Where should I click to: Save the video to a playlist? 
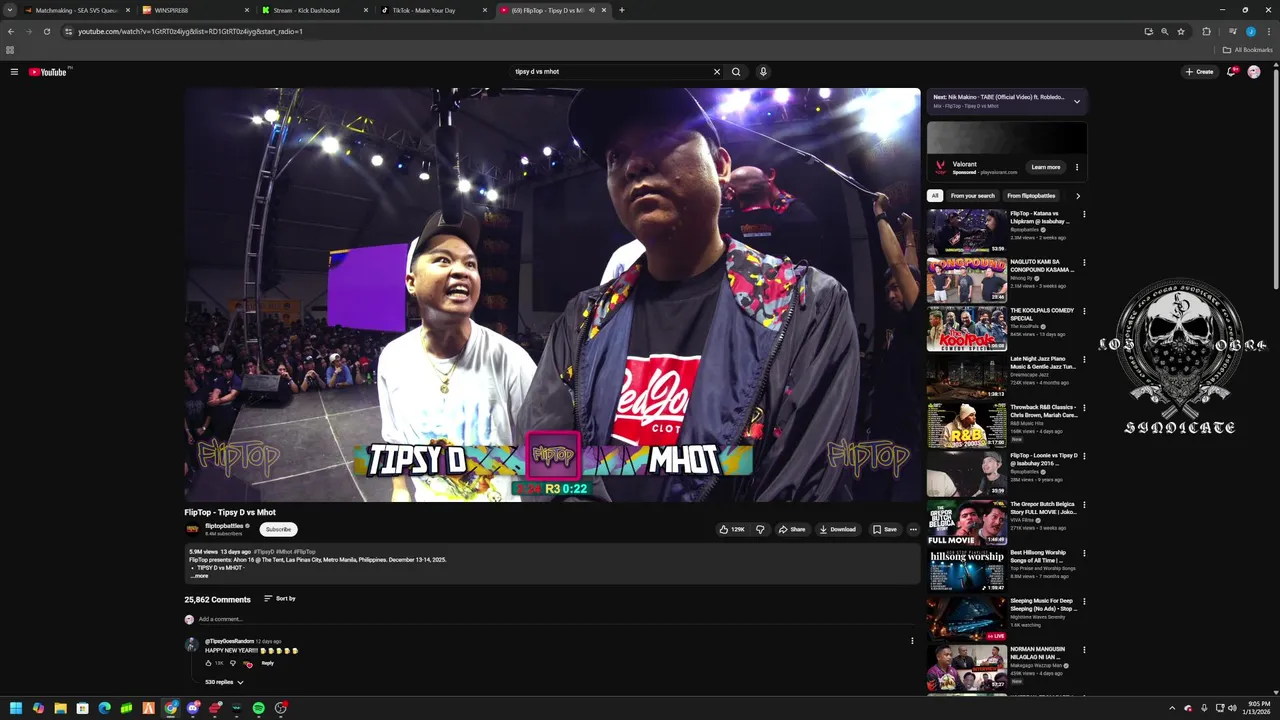click(884, 529)
